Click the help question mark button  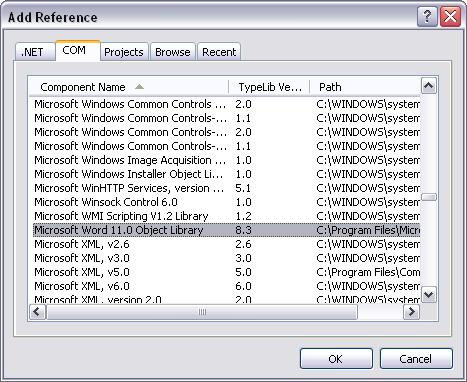(427, 17)
